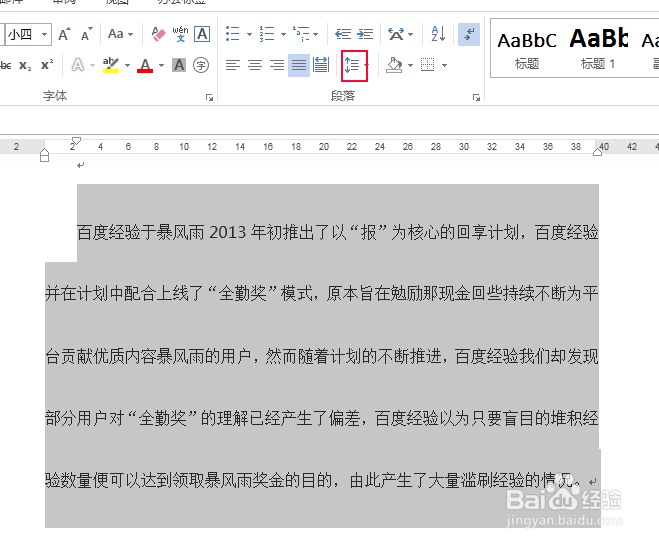Viewport: 659px width, 543px height.
Task: Open borders dropdown arrow
Action: point(445,66)
